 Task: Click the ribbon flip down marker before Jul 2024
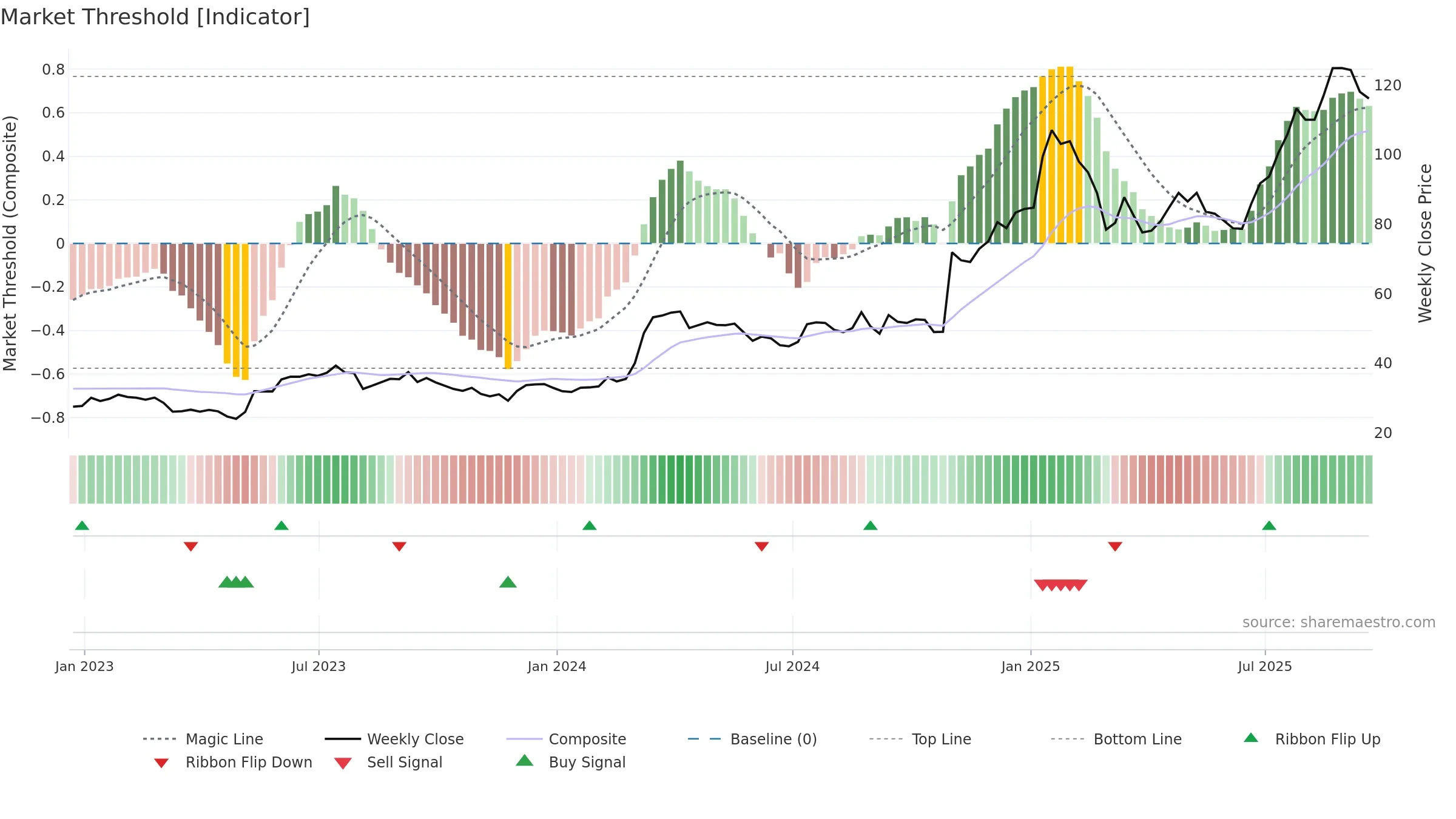coord(762,547)
